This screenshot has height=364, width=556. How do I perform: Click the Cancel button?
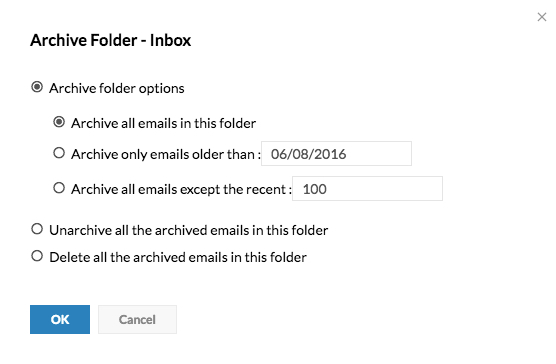click(137, 319)
